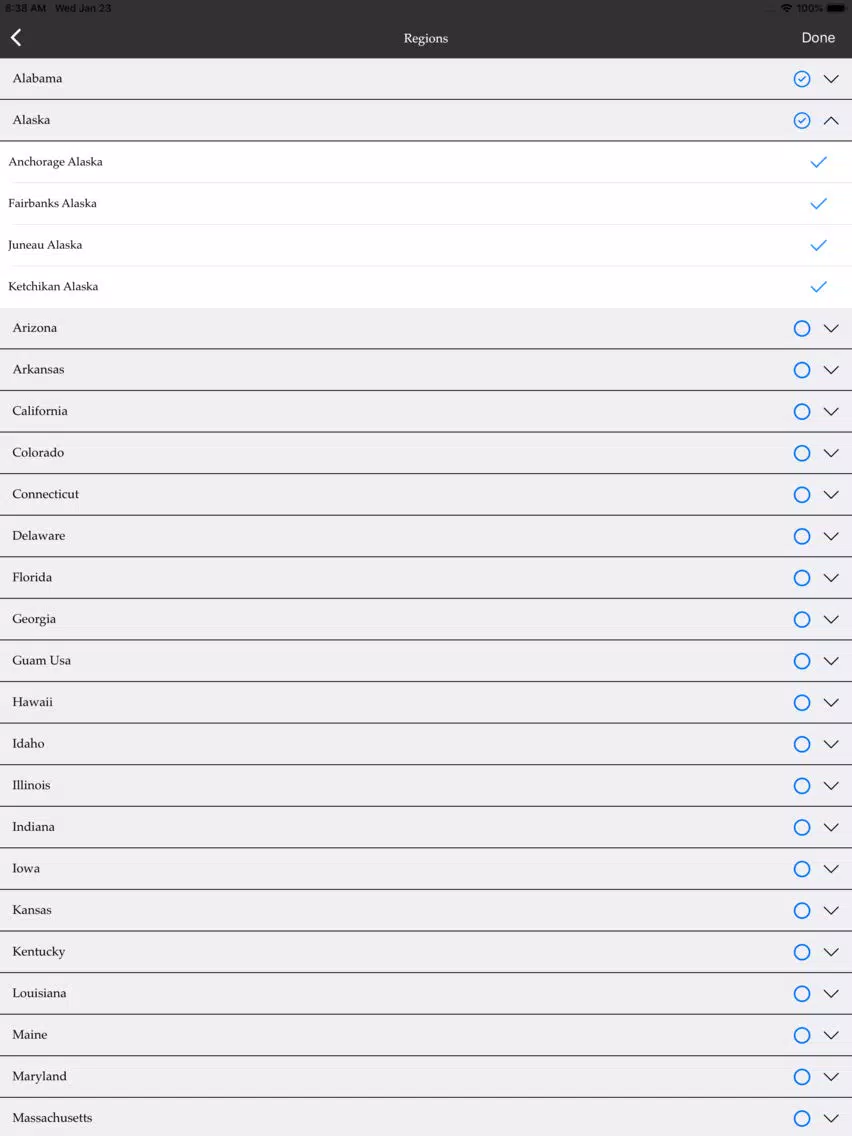The image size is (852, 1136).
Task: Expand the Georgia chevron
Action: 831,619
